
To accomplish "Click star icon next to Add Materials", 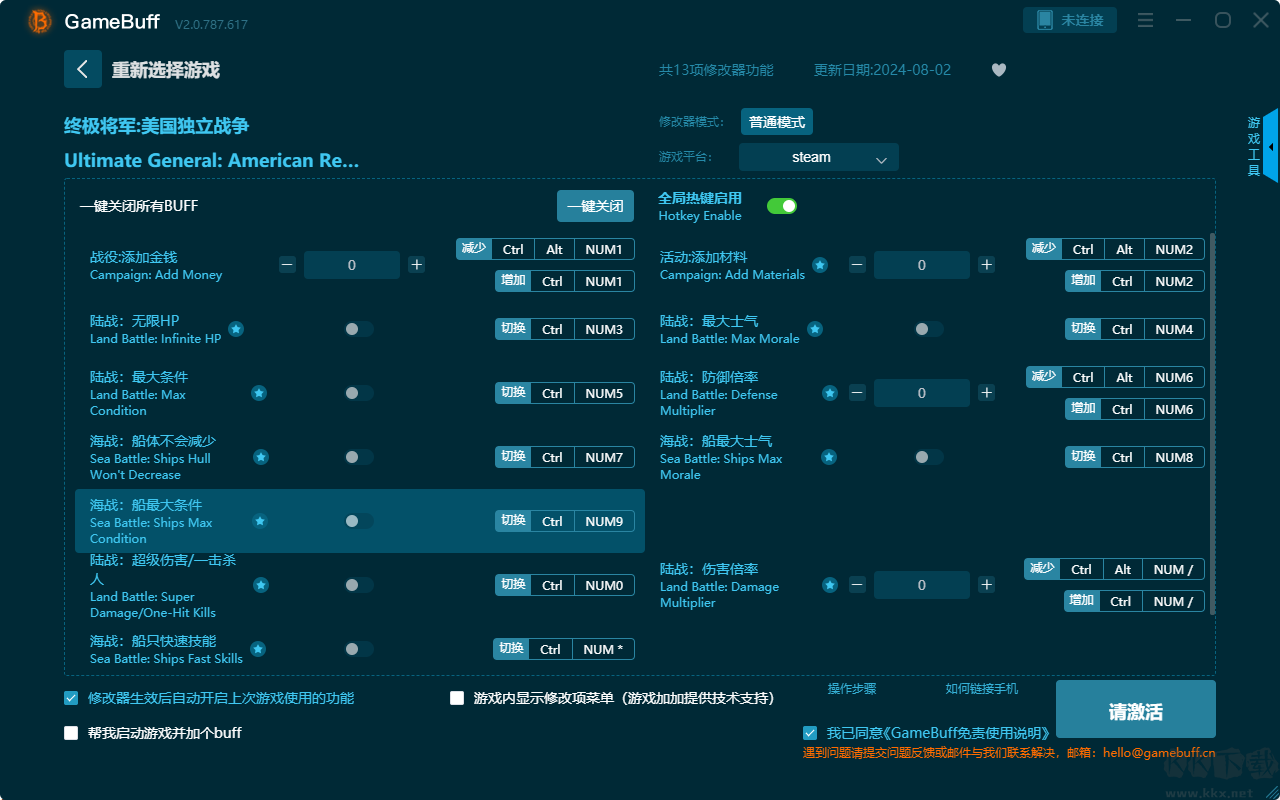I will 820,265.
